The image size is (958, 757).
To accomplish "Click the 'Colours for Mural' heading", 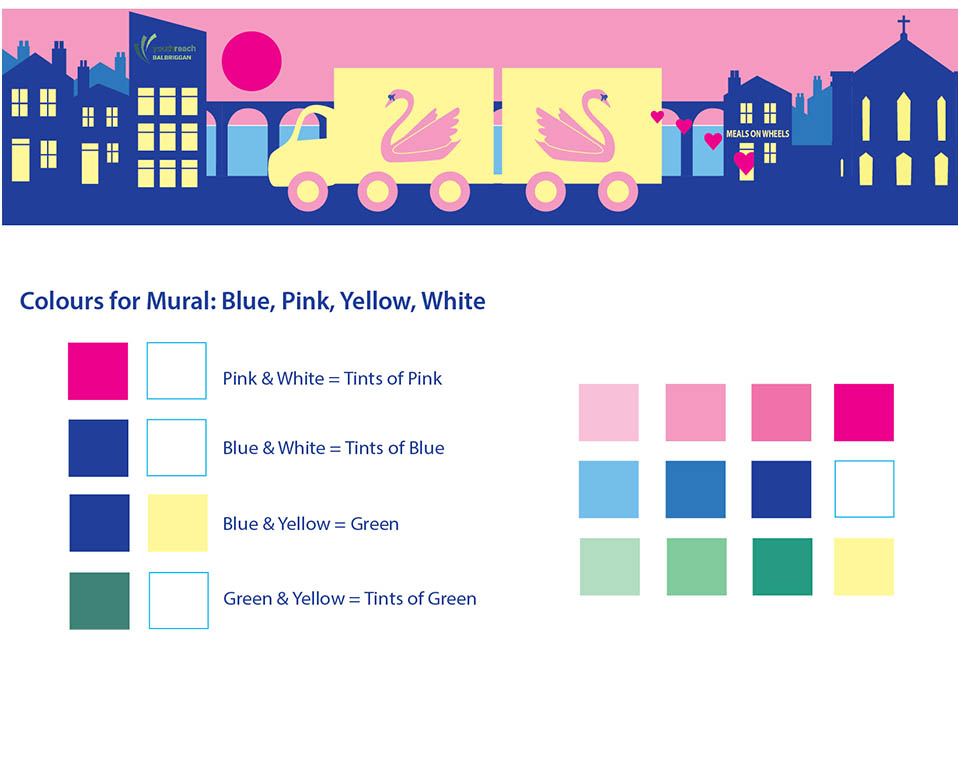I will [252, 301].
